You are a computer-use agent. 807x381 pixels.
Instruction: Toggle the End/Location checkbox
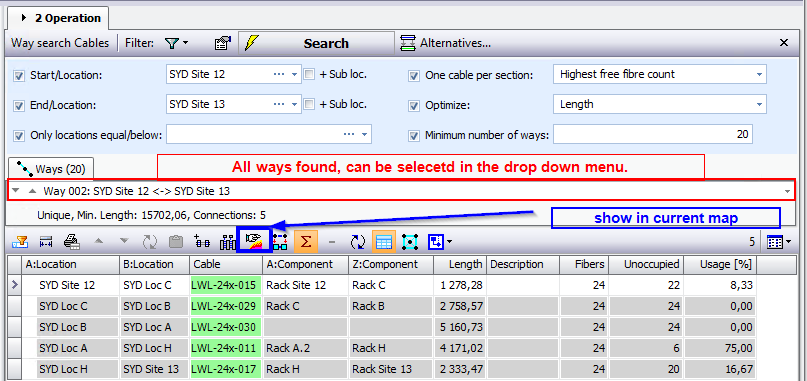coord(19,106)
